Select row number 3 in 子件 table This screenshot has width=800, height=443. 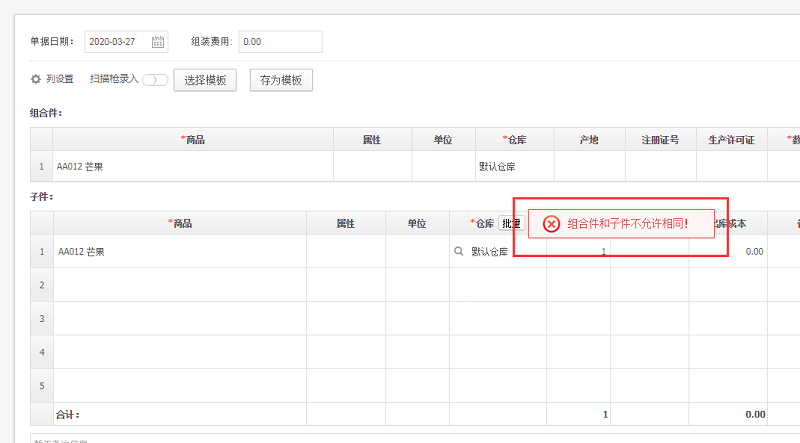[42, 319]
